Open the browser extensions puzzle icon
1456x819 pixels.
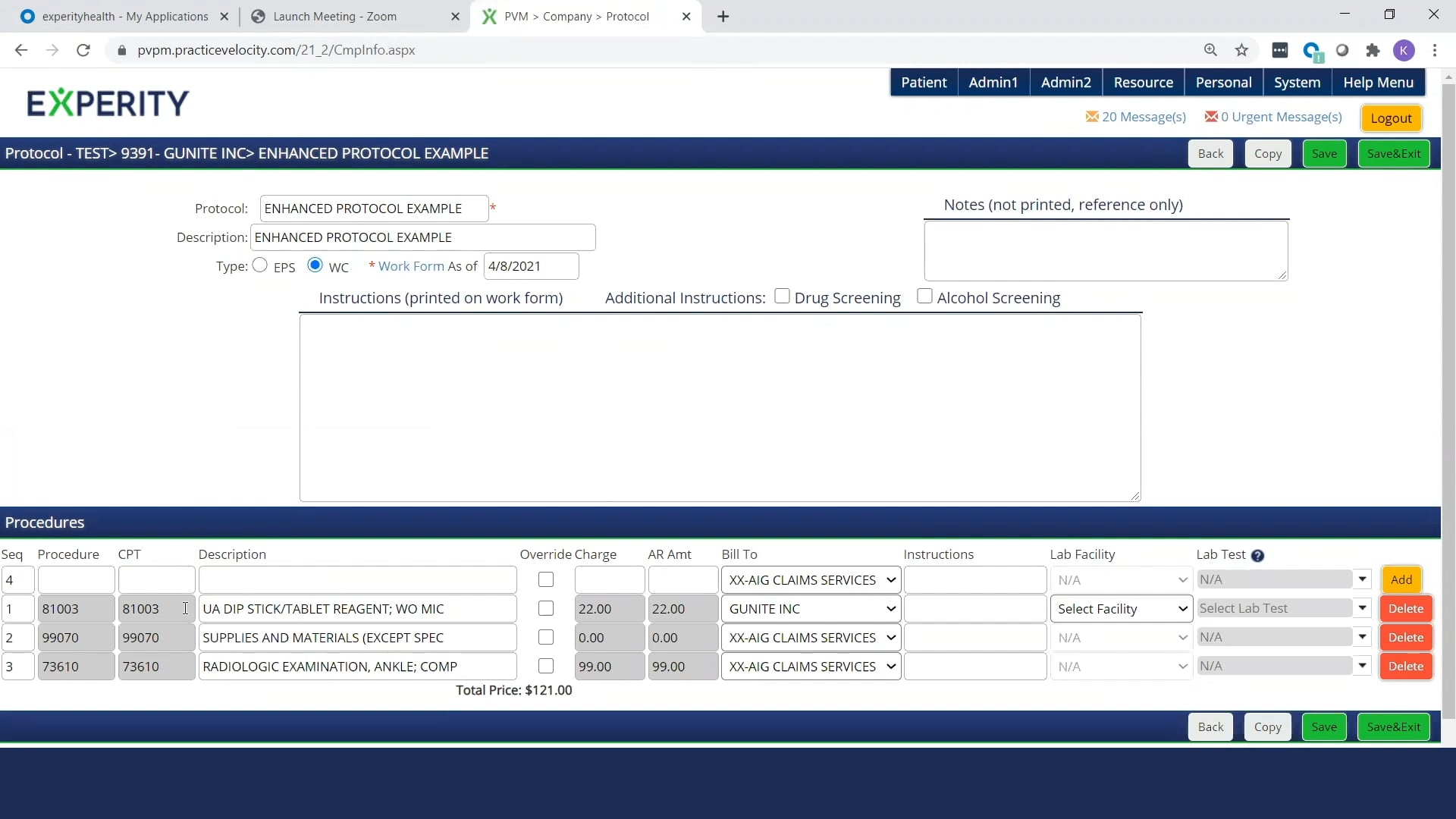[1373, 50]
